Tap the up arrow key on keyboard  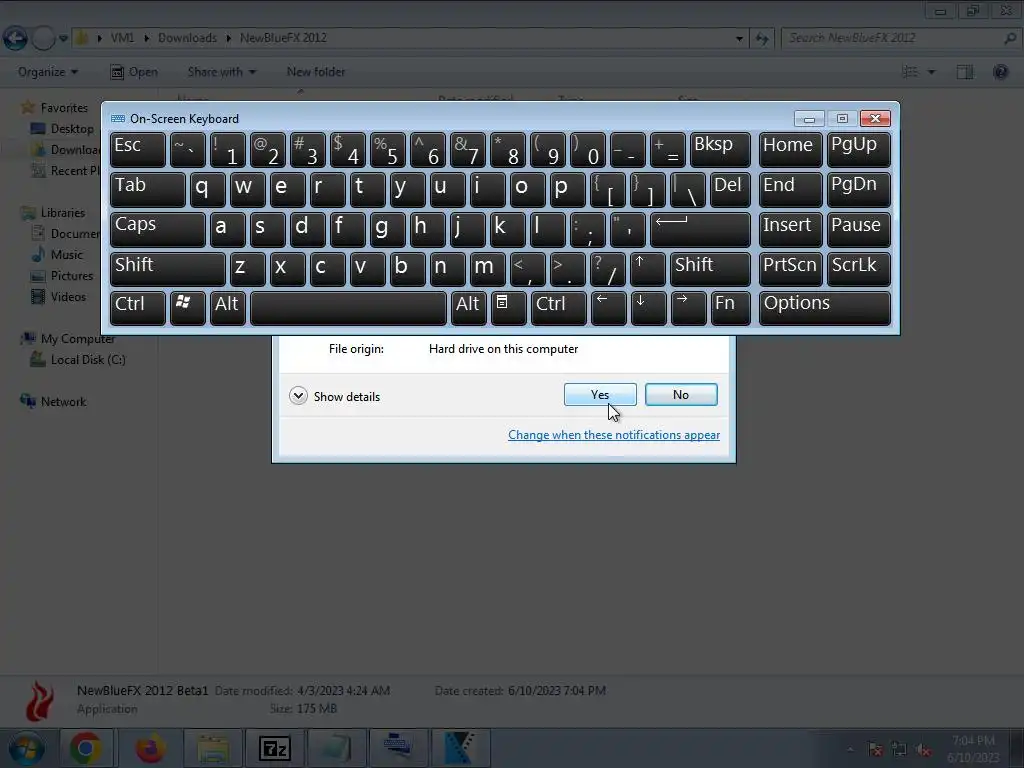tap(648, 270)
